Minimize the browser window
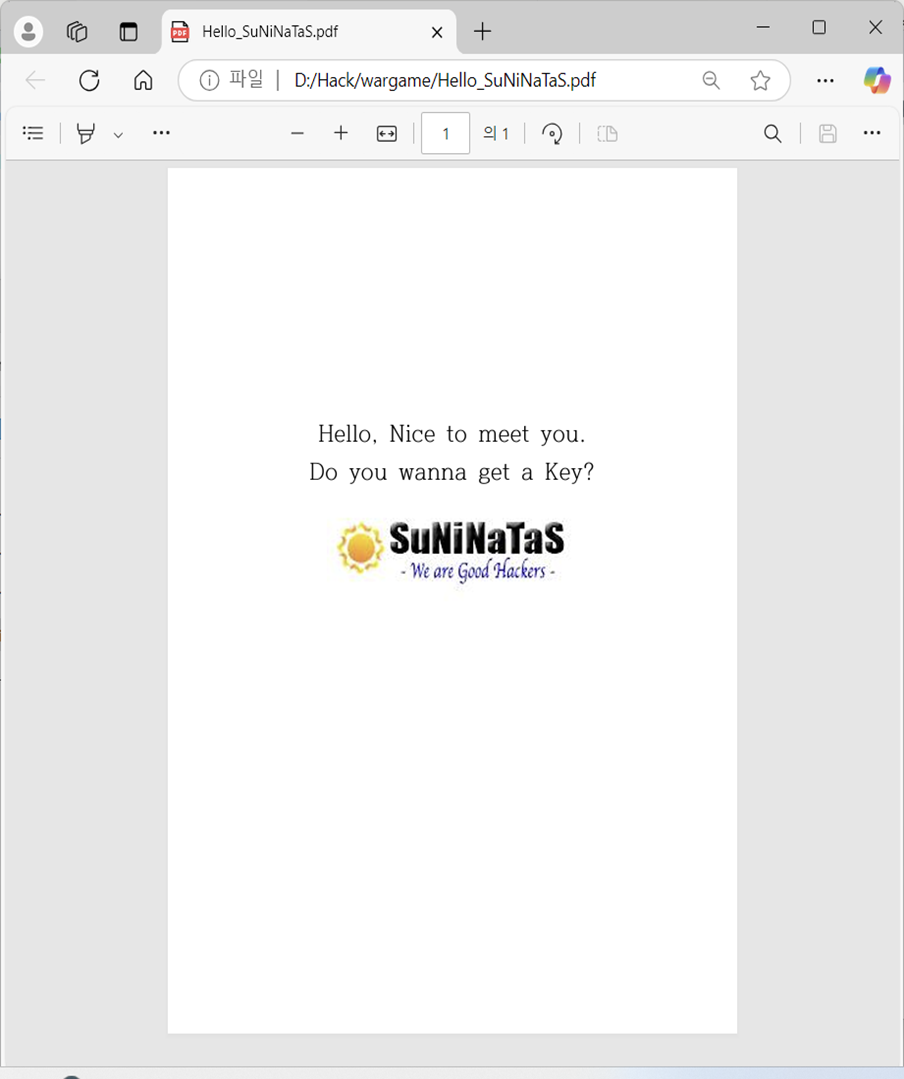Screen dimensions: 904x1079 [x=763, y=28]
